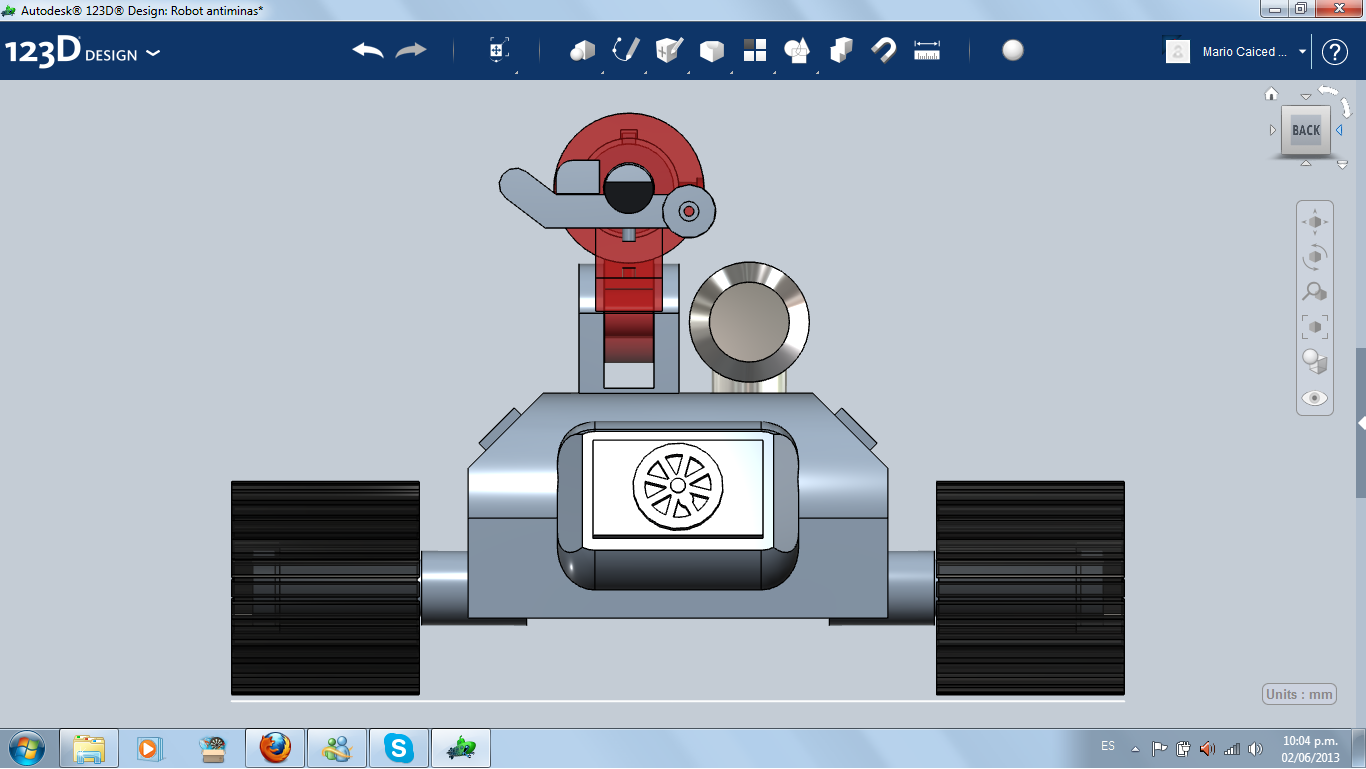Open the Transform tool
The height and width of the screenshot is (769, 1366).
pos(499,50)
